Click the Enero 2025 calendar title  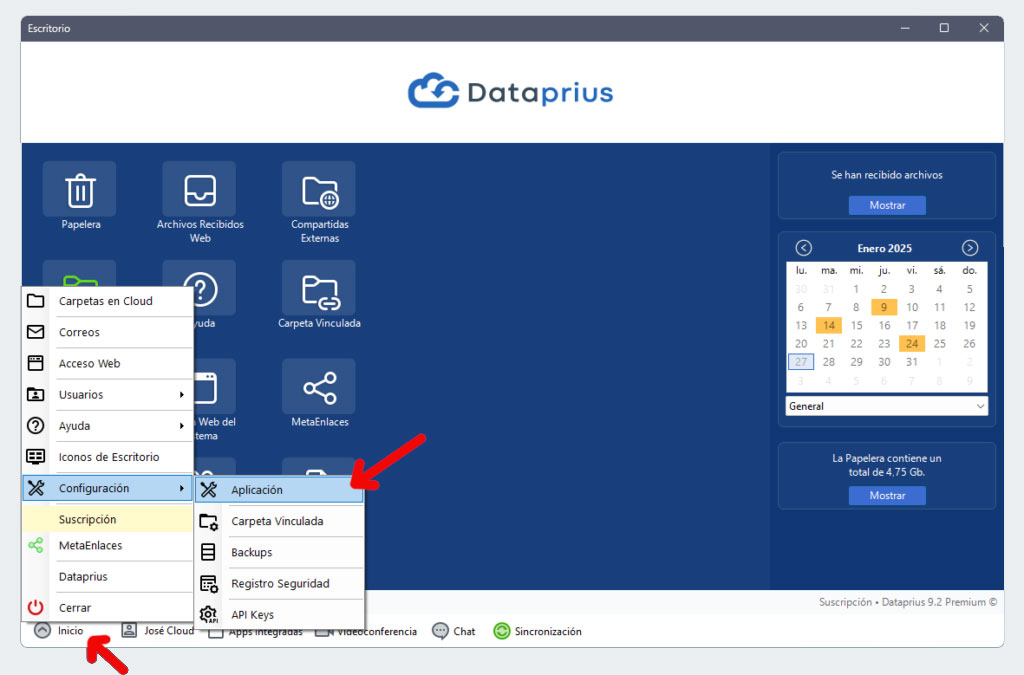884,248
